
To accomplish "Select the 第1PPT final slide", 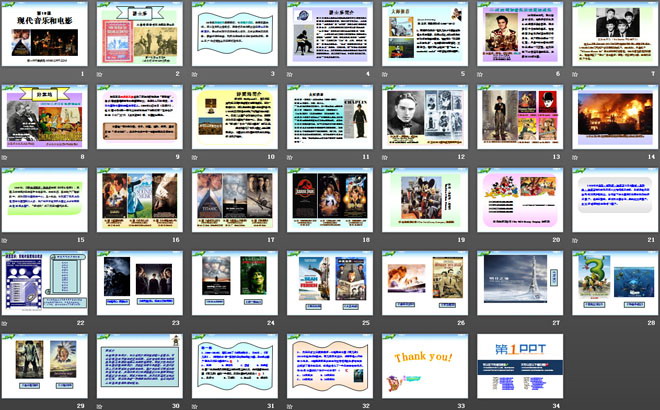I will [x=519, y=364].
